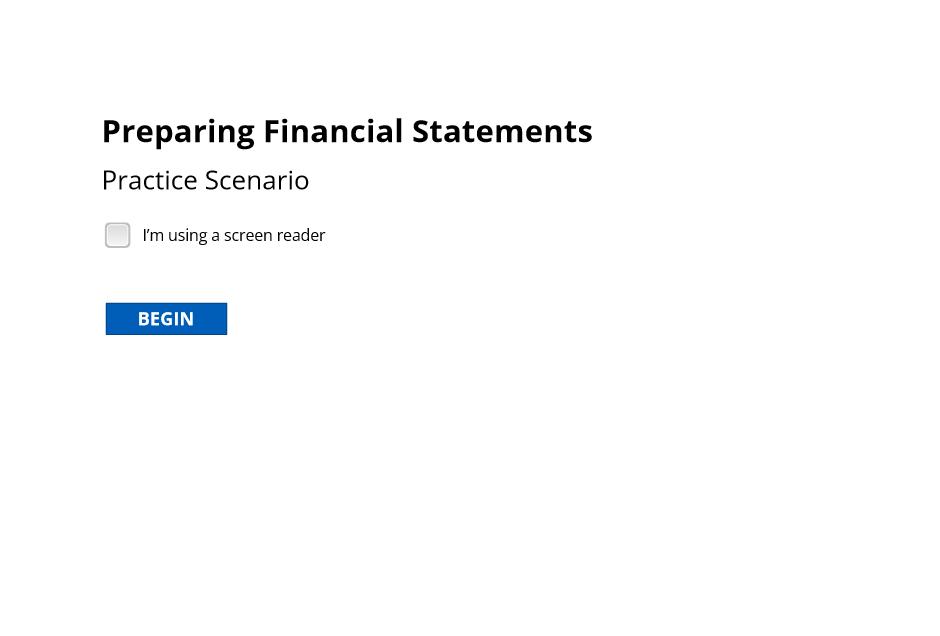Click the bold page title text
The image size is (940, 636).
pos(347,131)
